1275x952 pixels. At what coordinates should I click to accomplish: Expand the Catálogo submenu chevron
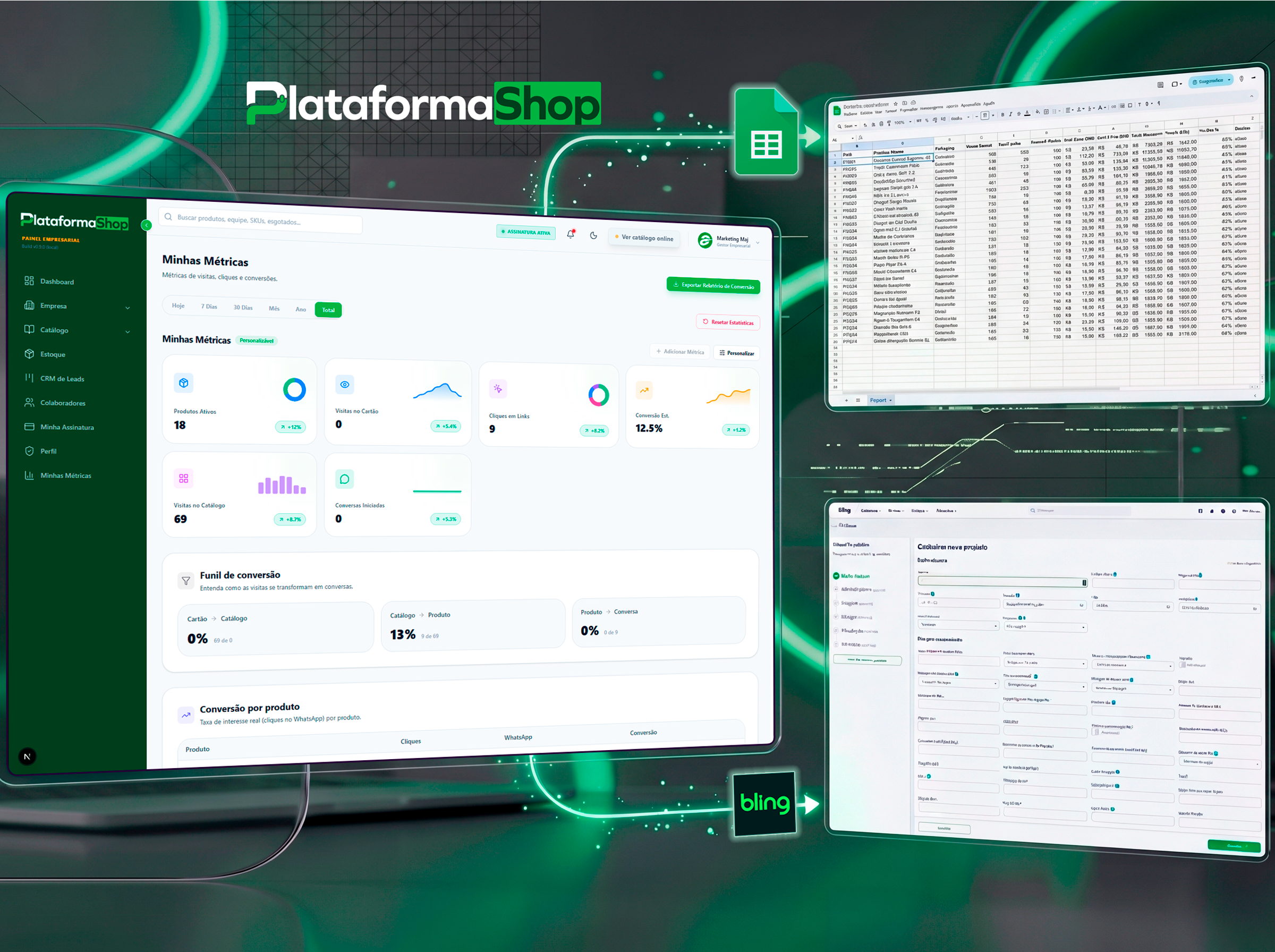(x=127, y=332)
